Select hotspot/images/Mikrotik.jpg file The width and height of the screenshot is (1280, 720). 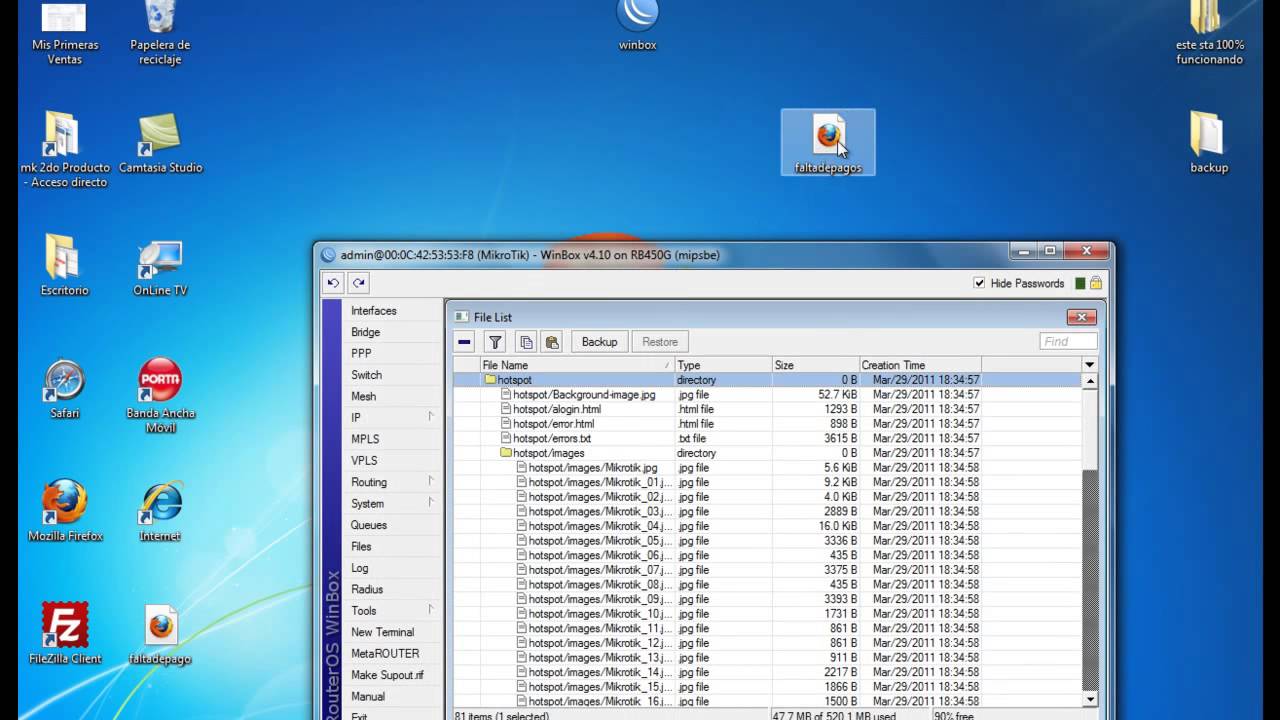pyautogui.click(x=767, y=468)
